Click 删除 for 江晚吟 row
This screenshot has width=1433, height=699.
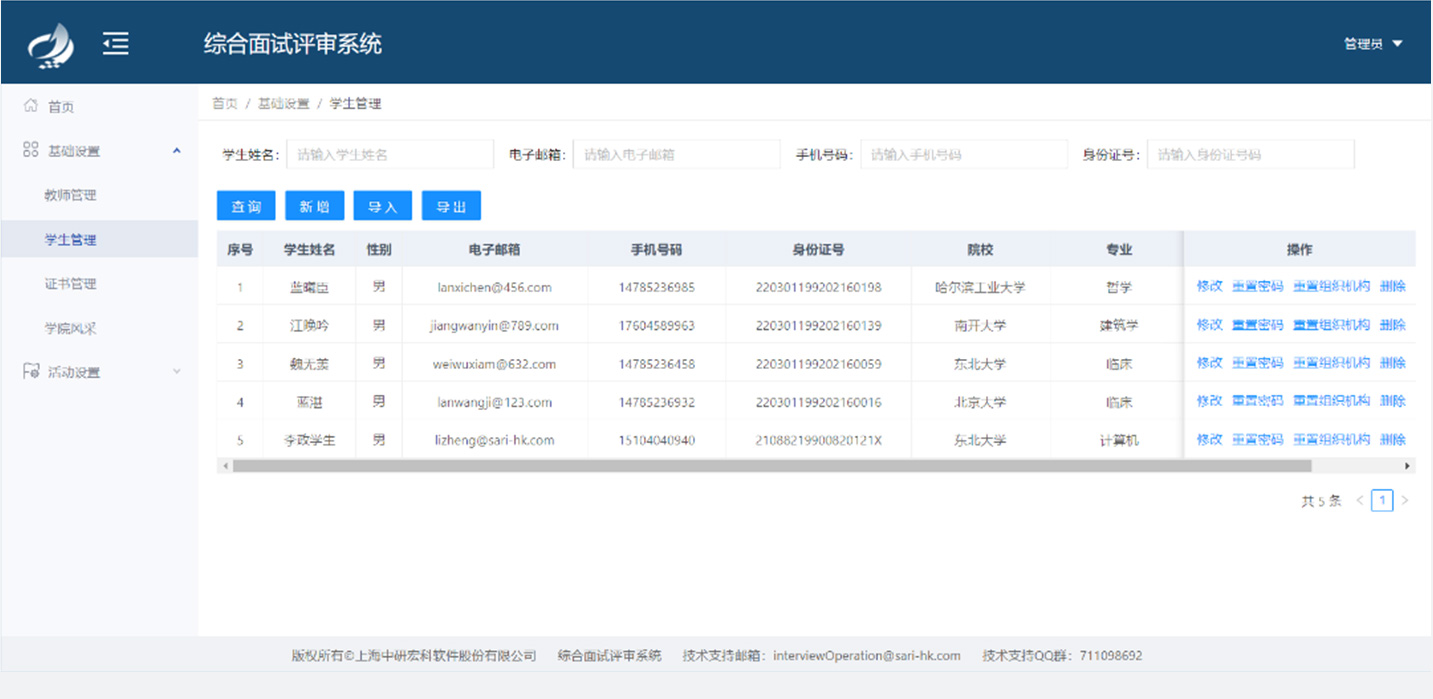pyautogui.click(x=1393, y=324)
